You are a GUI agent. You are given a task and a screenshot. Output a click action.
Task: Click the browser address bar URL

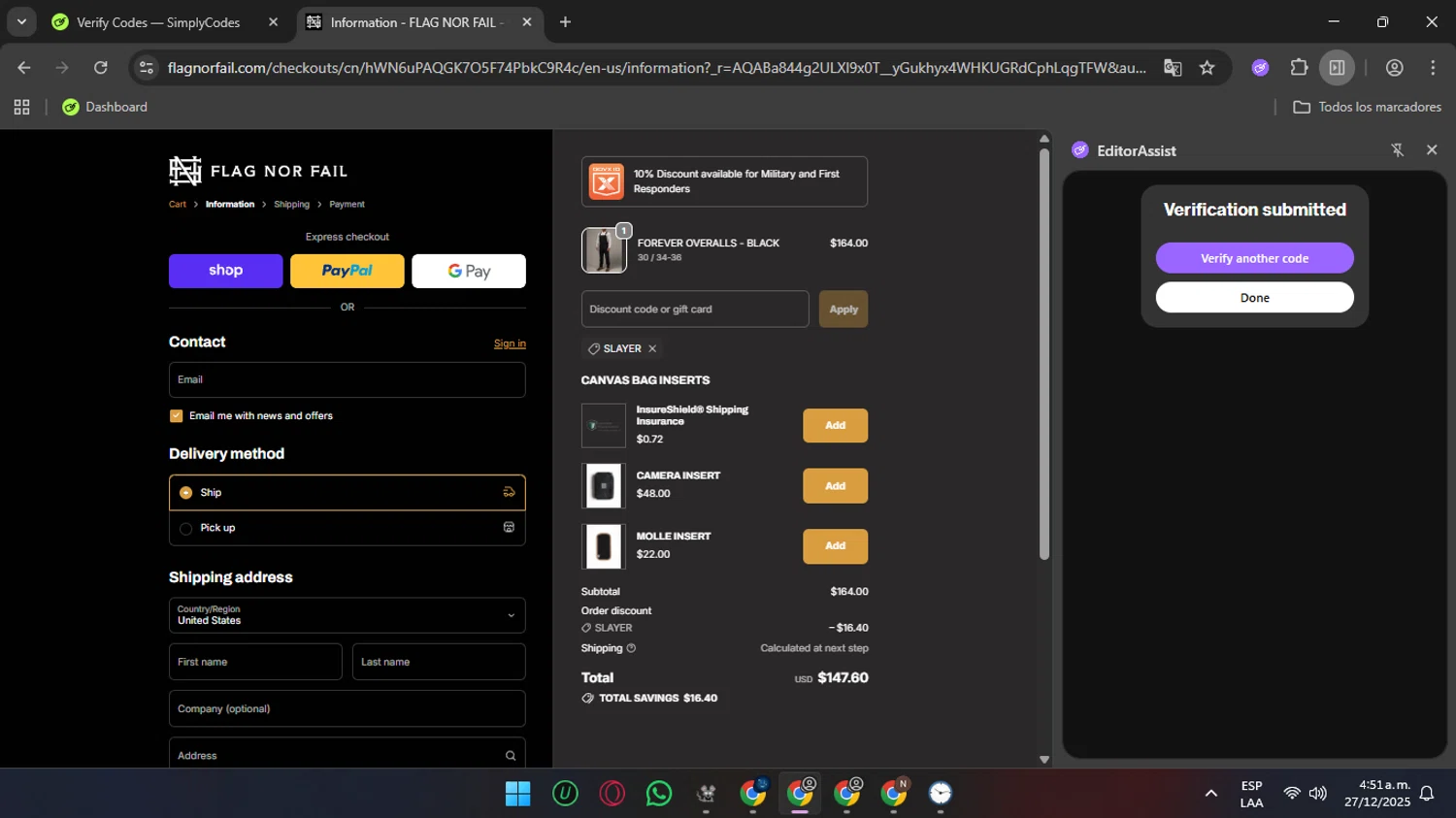point(656,68)
